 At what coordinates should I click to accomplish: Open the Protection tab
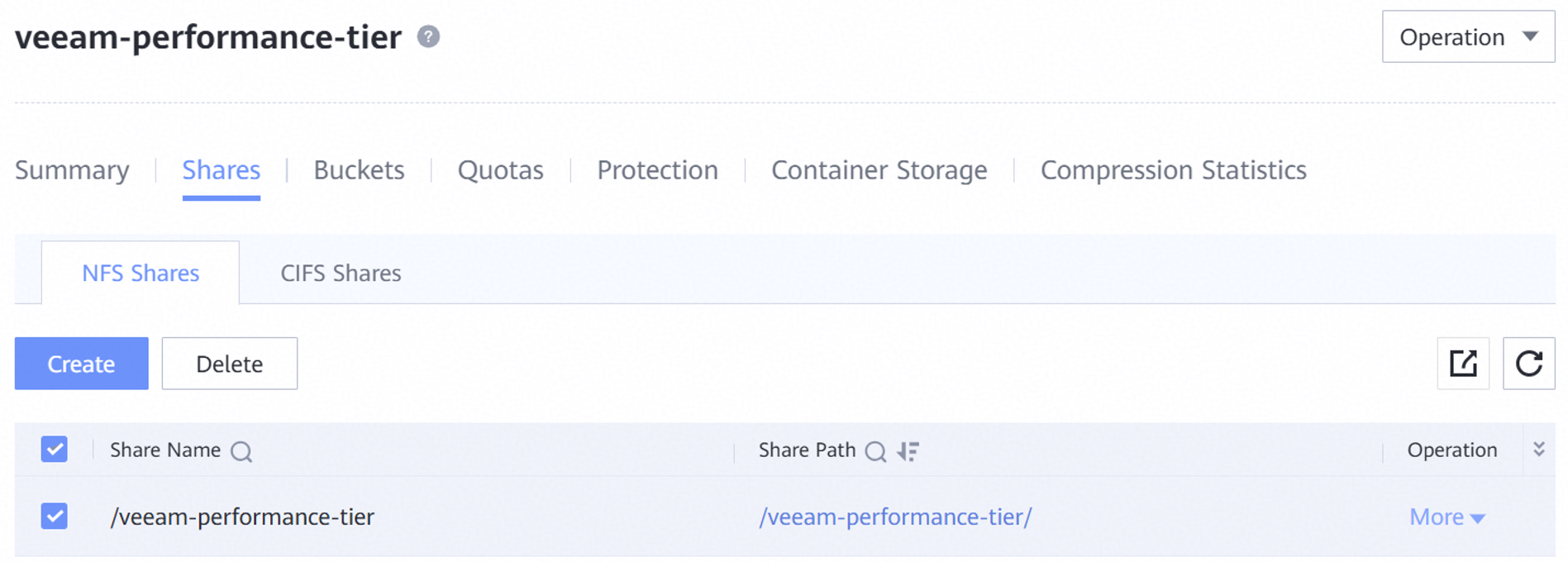[x=657, y=170]
